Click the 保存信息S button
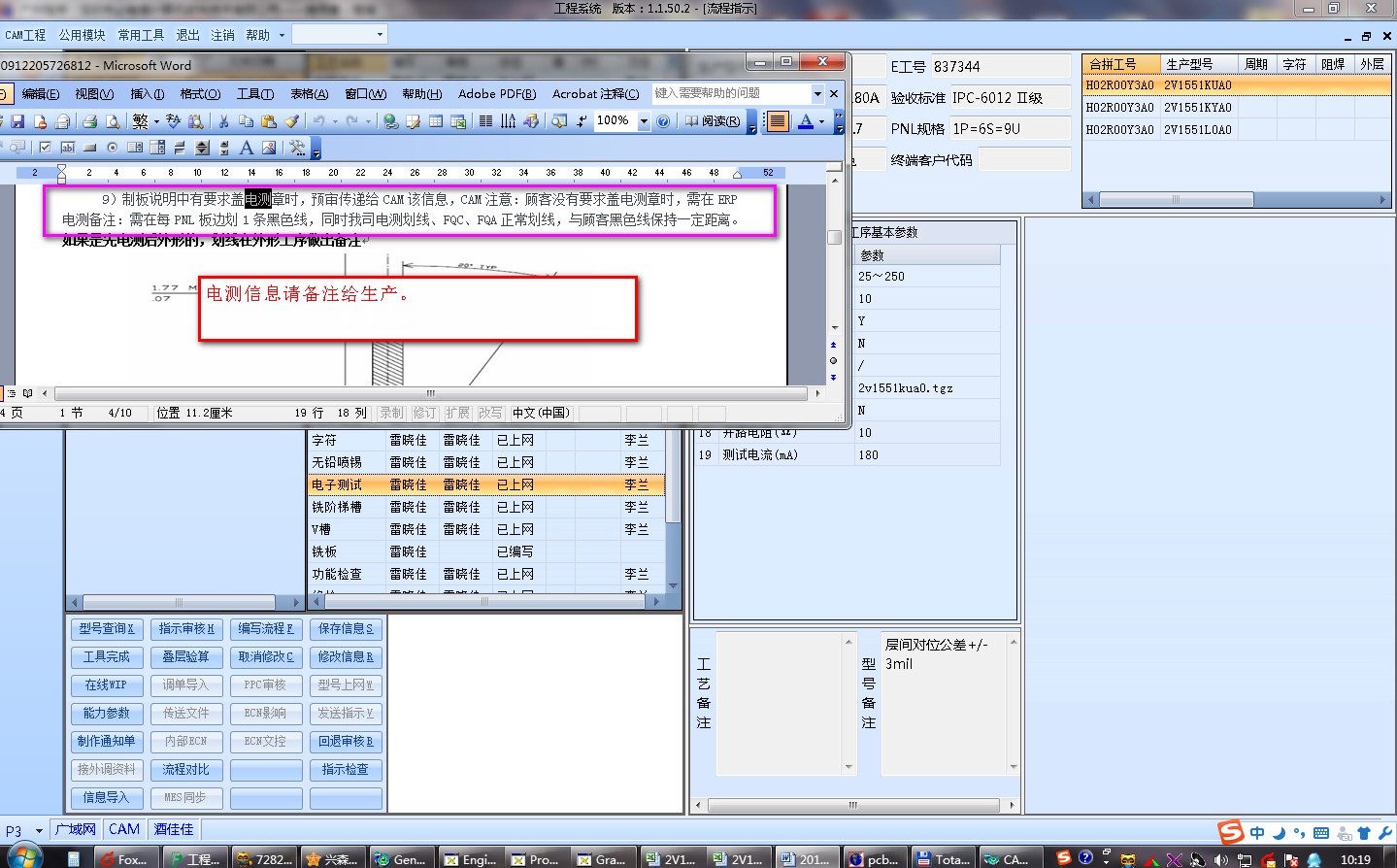 (346, 629)
